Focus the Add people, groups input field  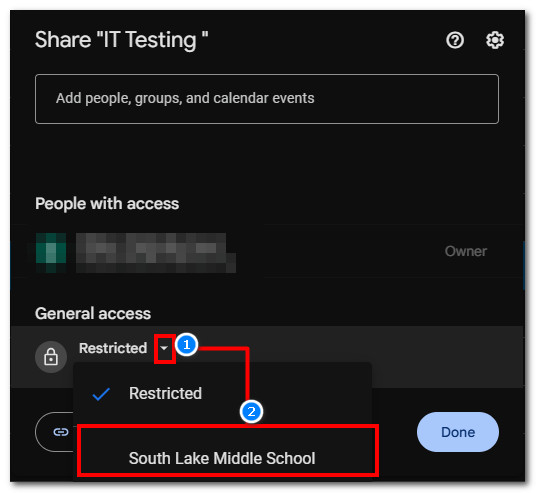267,99
